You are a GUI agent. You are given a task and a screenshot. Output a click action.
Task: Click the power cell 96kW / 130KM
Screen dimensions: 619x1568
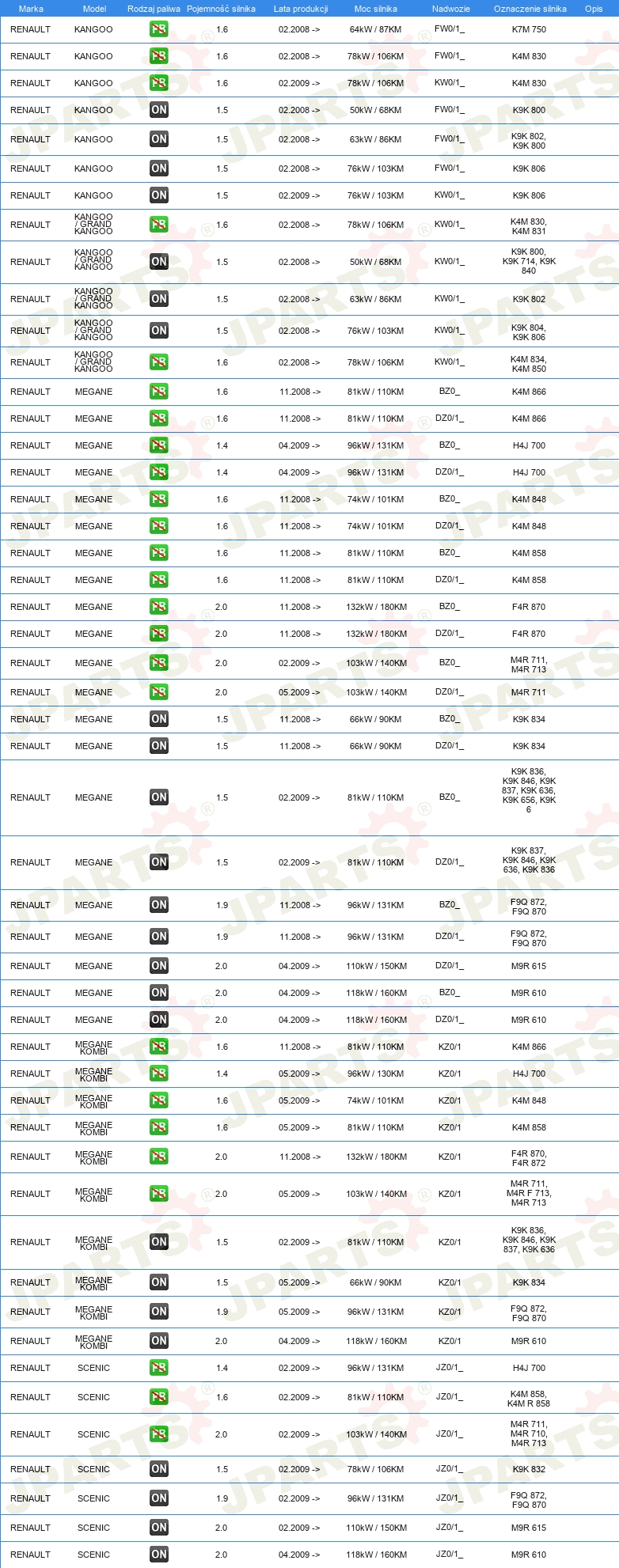pos(375,1074)
